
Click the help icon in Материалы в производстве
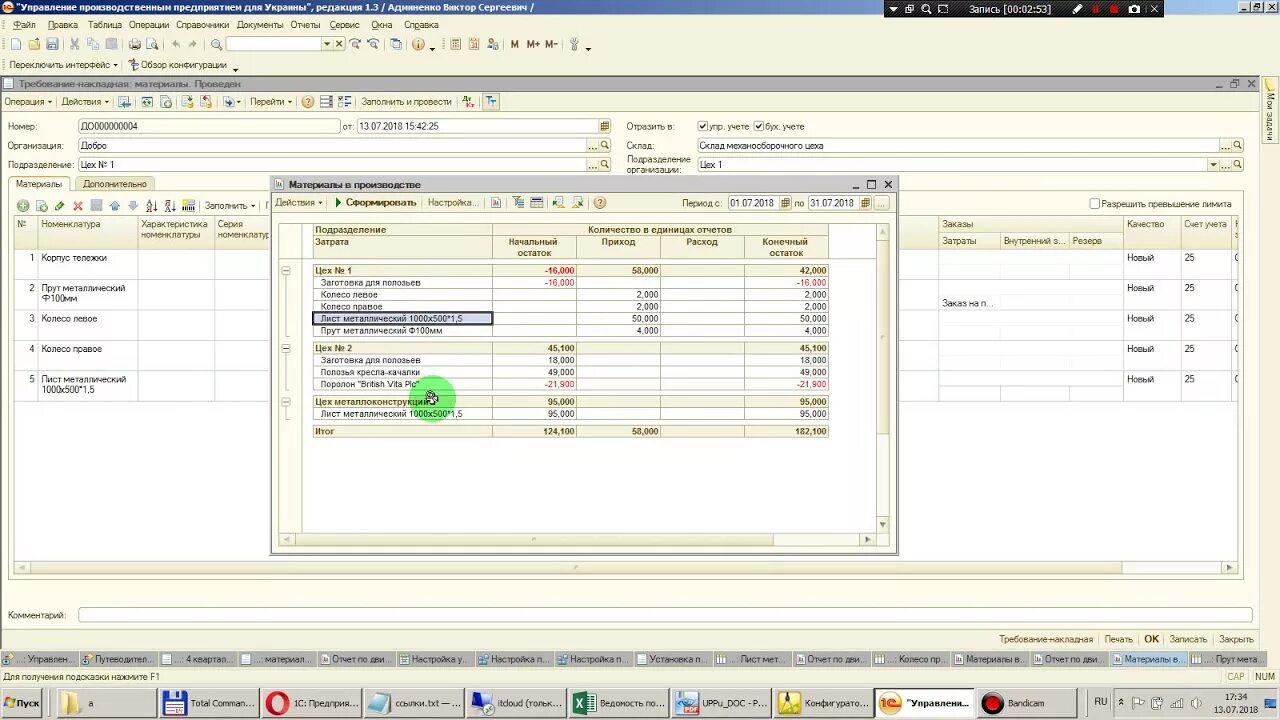[x=600, y=202]
